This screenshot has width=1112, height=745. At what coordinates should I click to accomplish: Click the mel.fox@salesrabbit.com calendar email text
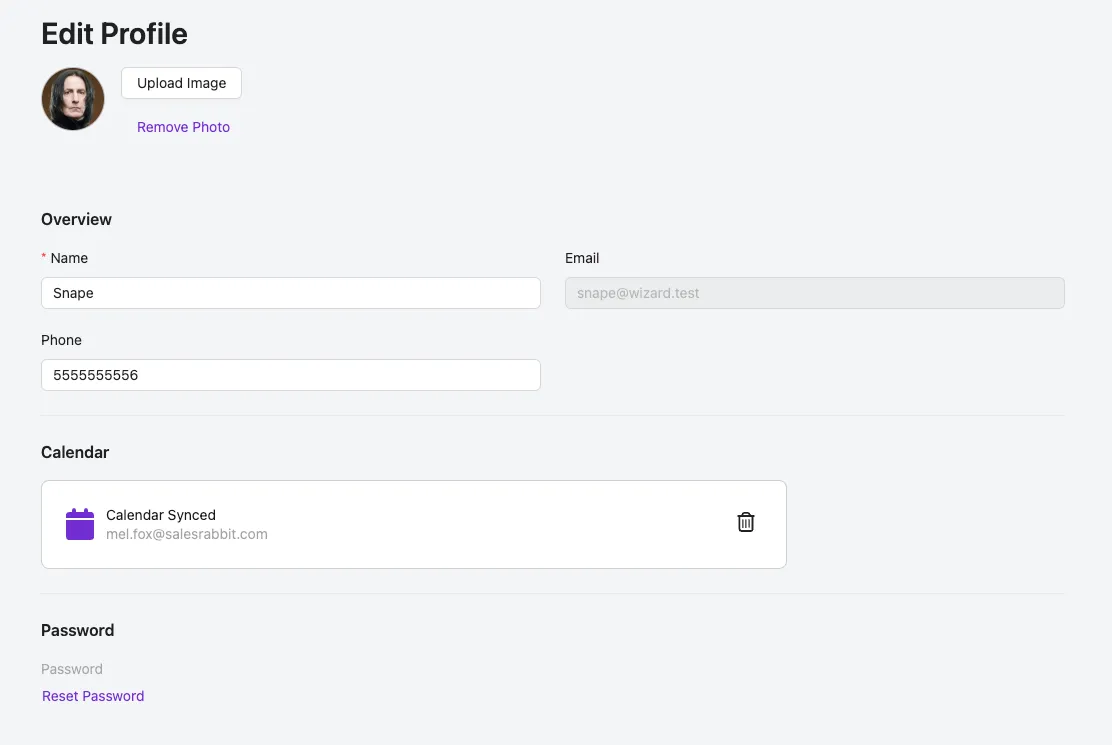point(187,534)
